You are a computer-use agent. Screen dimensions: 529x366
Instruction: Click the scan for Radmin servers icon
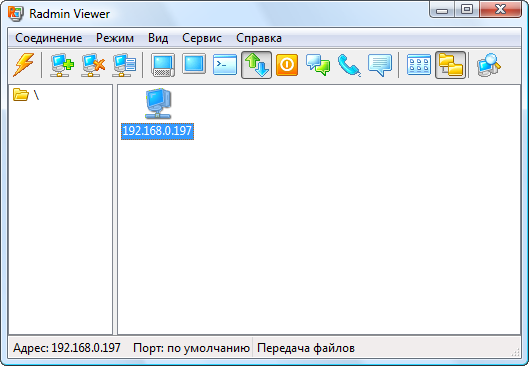click(x=489, y=65)
